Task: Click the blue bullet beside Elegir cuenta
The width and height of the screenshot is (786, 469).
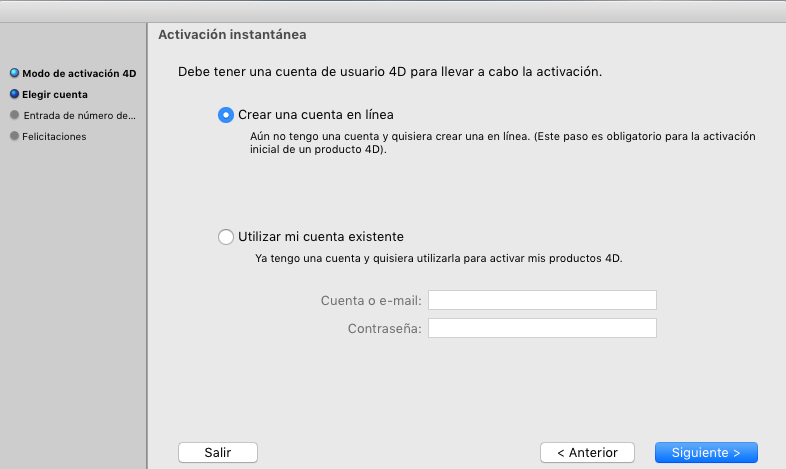Action: click(x=14, y=94)
